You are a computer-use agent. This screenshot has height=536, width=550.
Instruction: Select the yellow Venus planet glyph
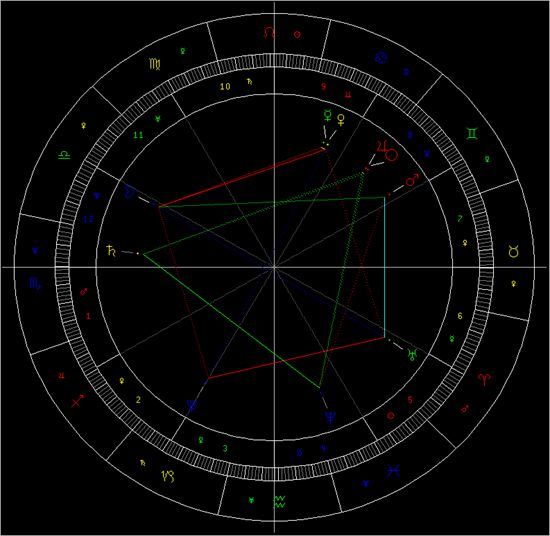coord(341,120)
